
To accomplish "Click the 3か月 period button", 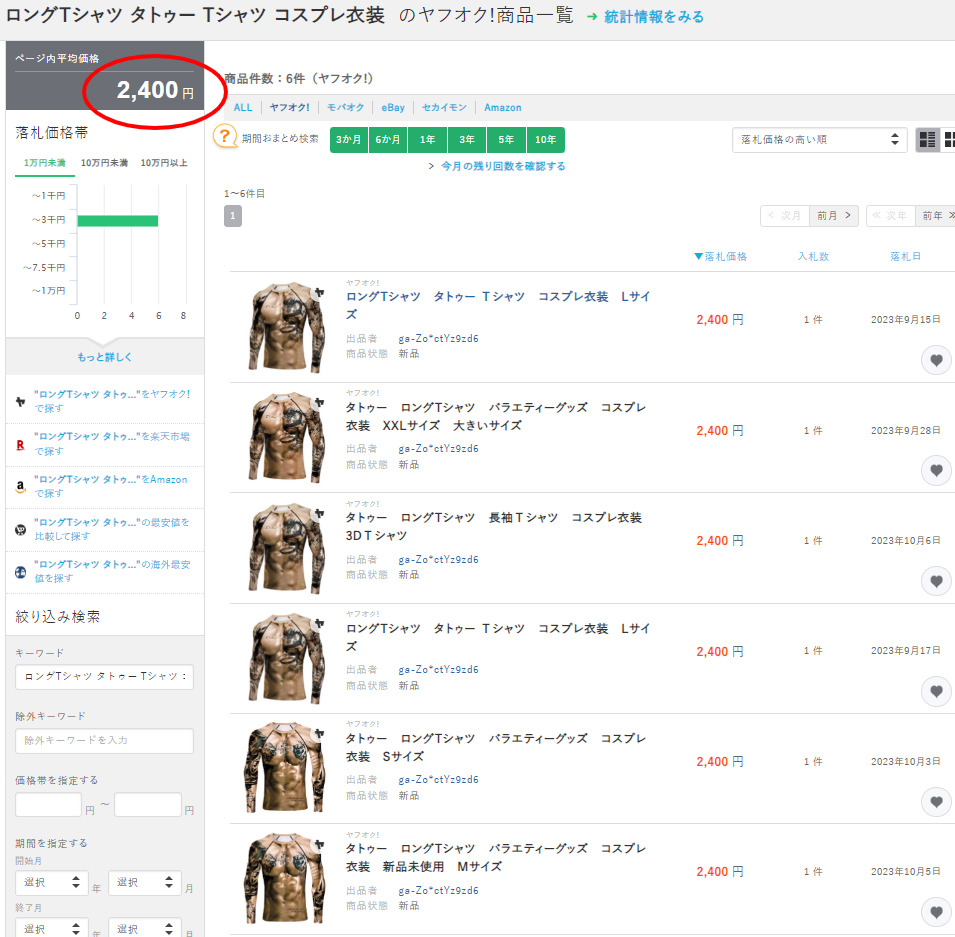I will coord(349,140).
